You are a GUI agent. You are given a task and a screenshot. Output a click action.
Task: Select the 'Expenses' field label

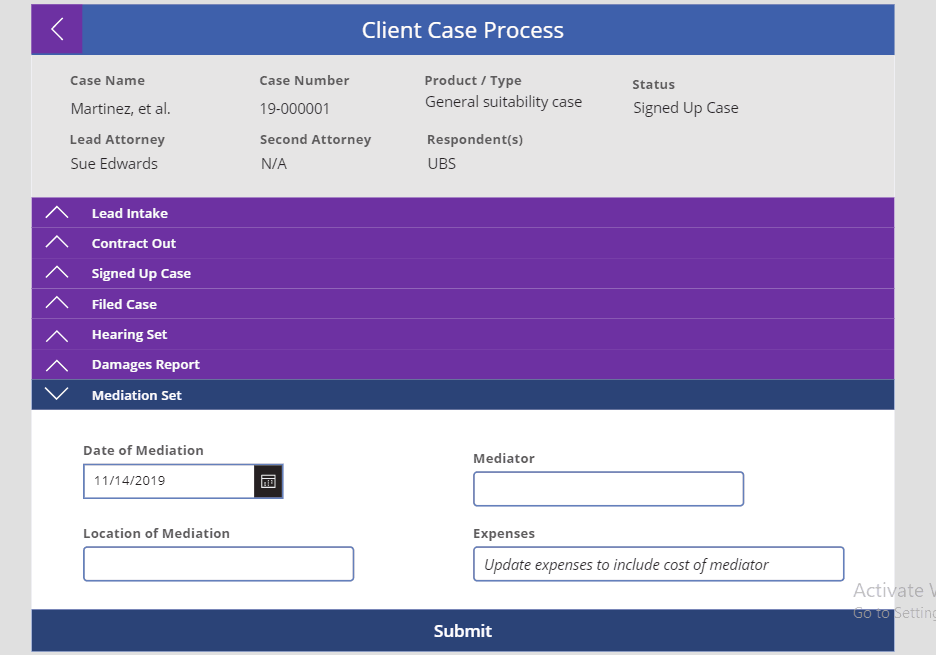[504, 534]
